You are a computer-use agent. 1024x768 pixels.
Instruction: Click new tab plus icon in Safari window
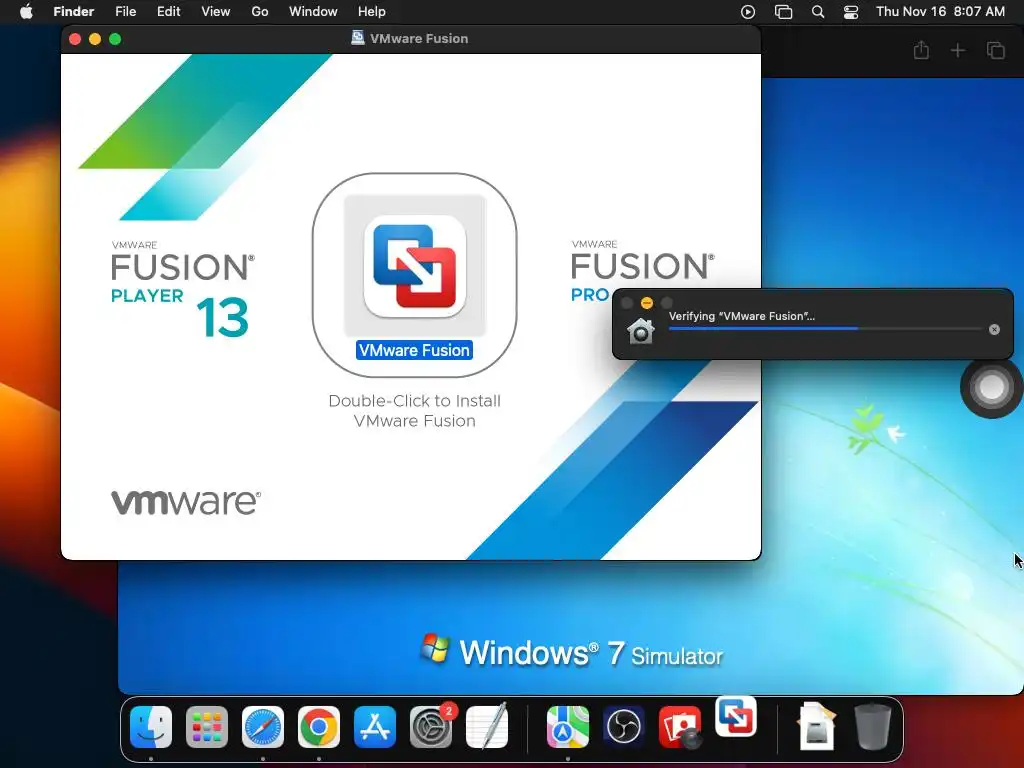point(957,50)
